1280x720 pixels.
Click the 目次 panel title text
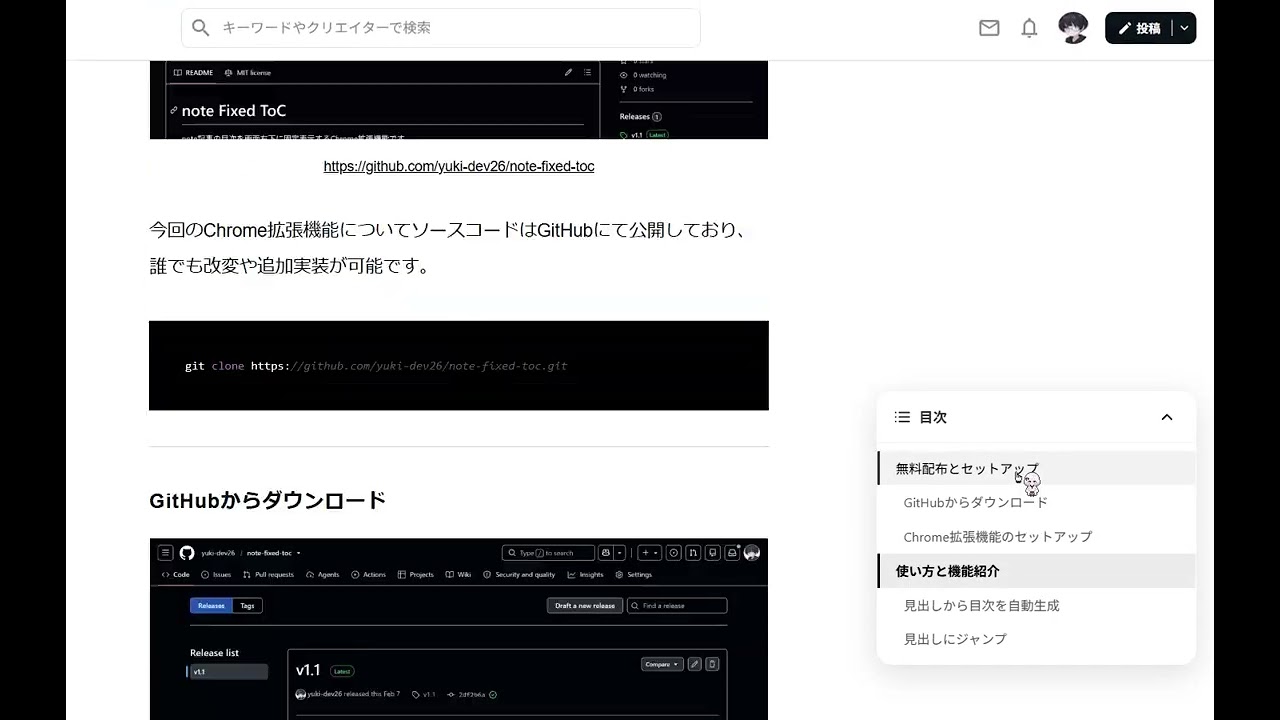point(933,417)
